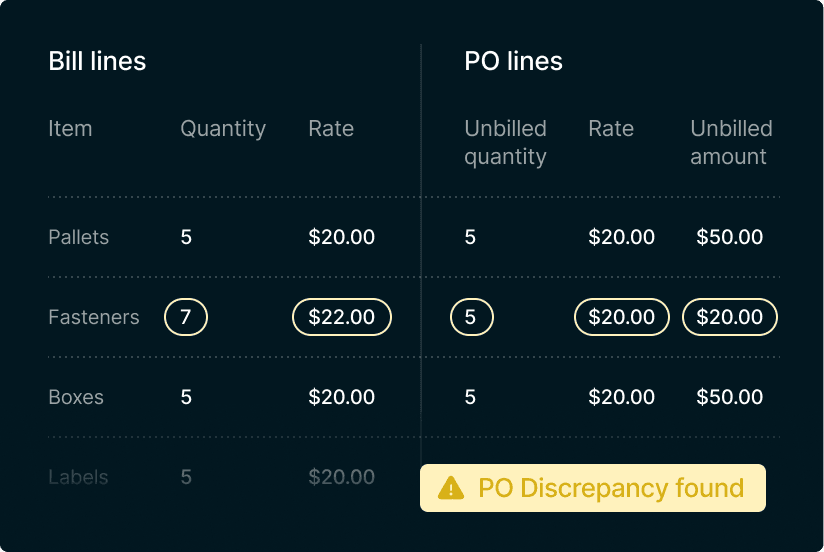Click the Boxes unbilled amount $50.00

pos(729,397)
